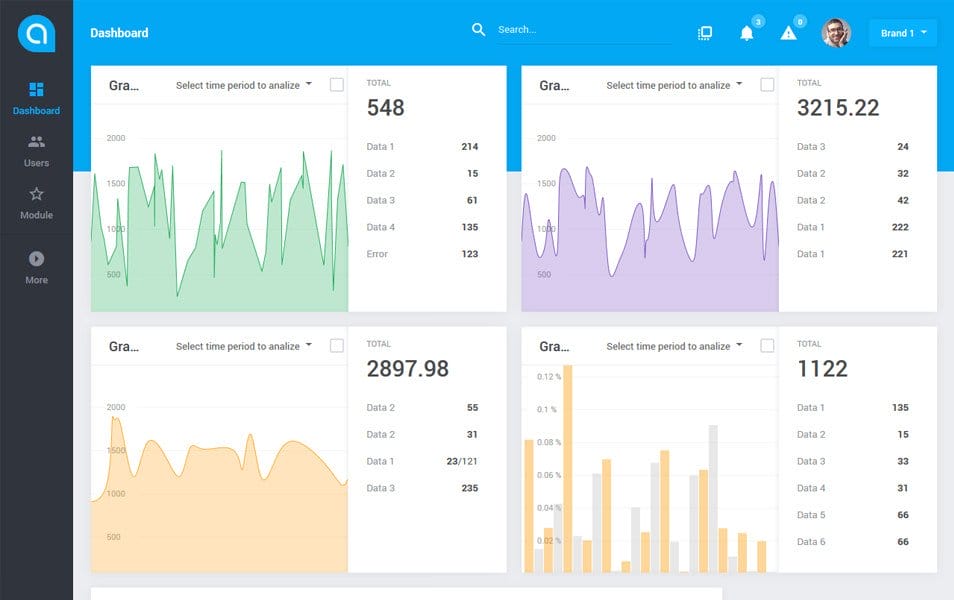Click the warning triangle alert icon
This screenshot has width=954, height=600.
click(x=789, y=31)
